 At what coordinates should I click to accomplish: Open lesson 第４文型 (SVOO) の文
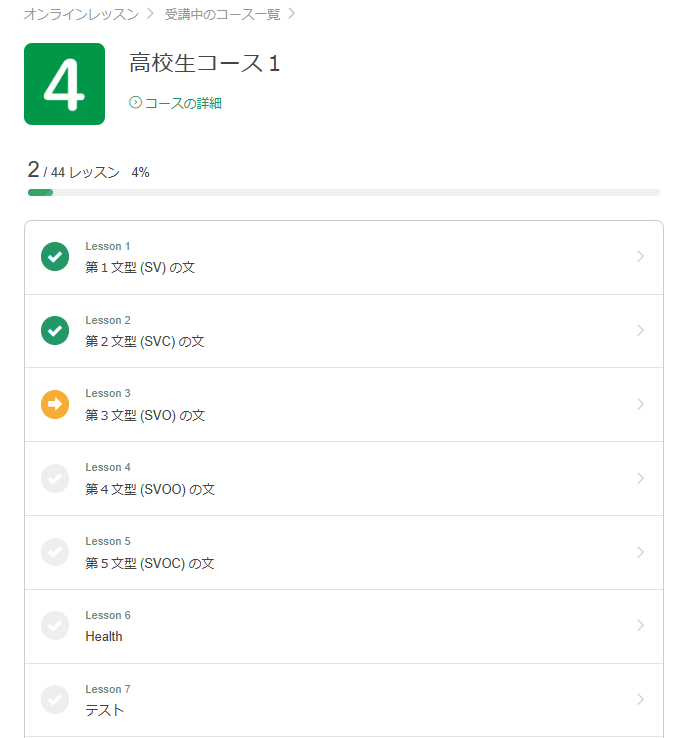pos(150,489)
